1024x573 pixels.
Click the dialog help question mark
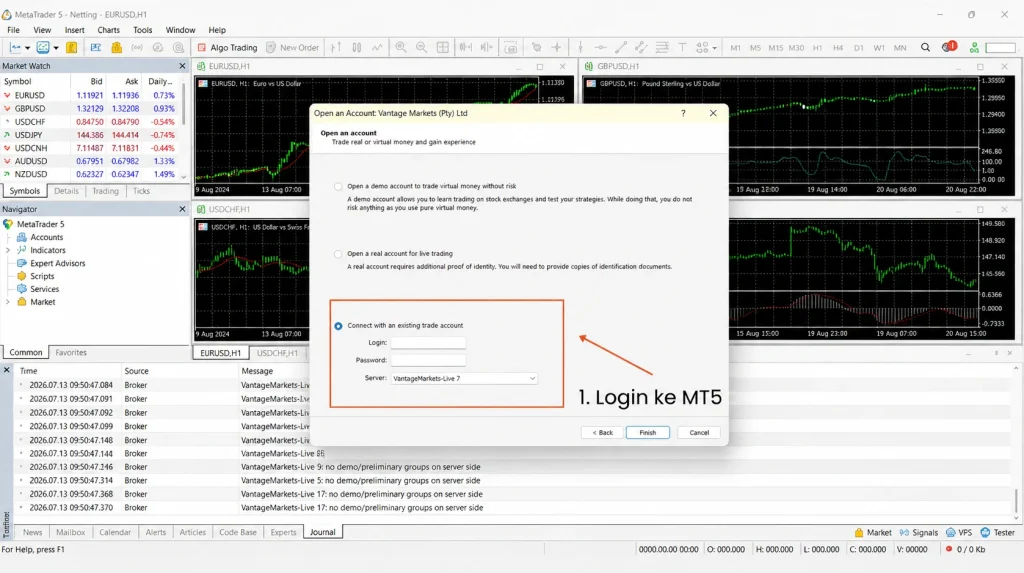[x=683, y=113]
